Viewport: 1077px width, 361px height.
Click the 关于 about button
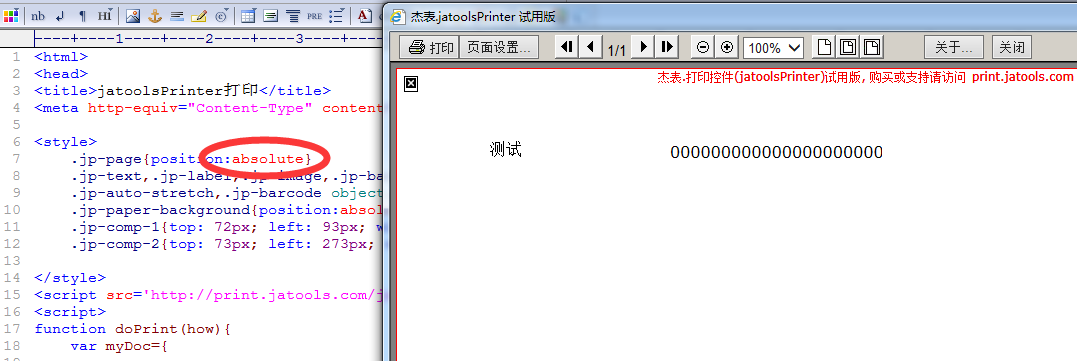pos(953,47)
